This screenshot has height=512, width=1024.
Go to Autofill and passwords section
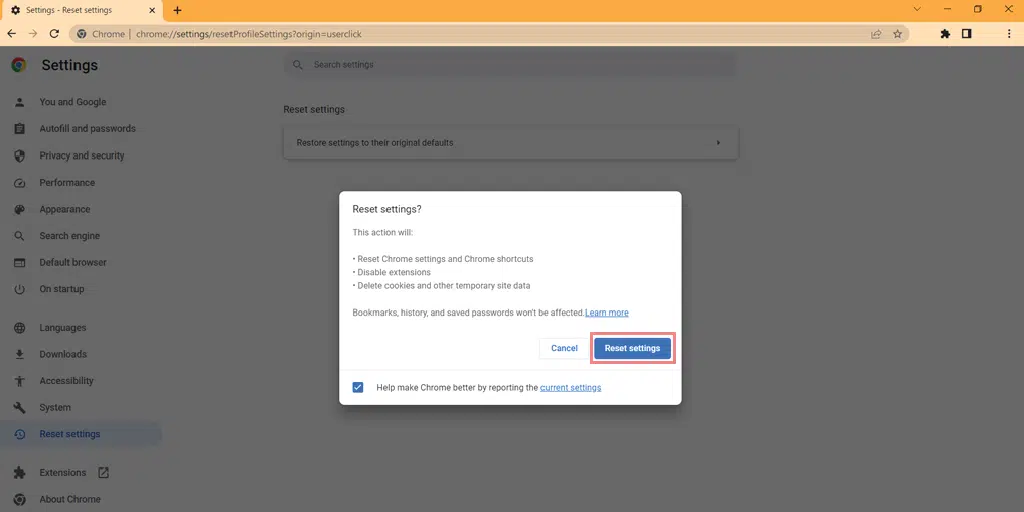pos(87,129)
